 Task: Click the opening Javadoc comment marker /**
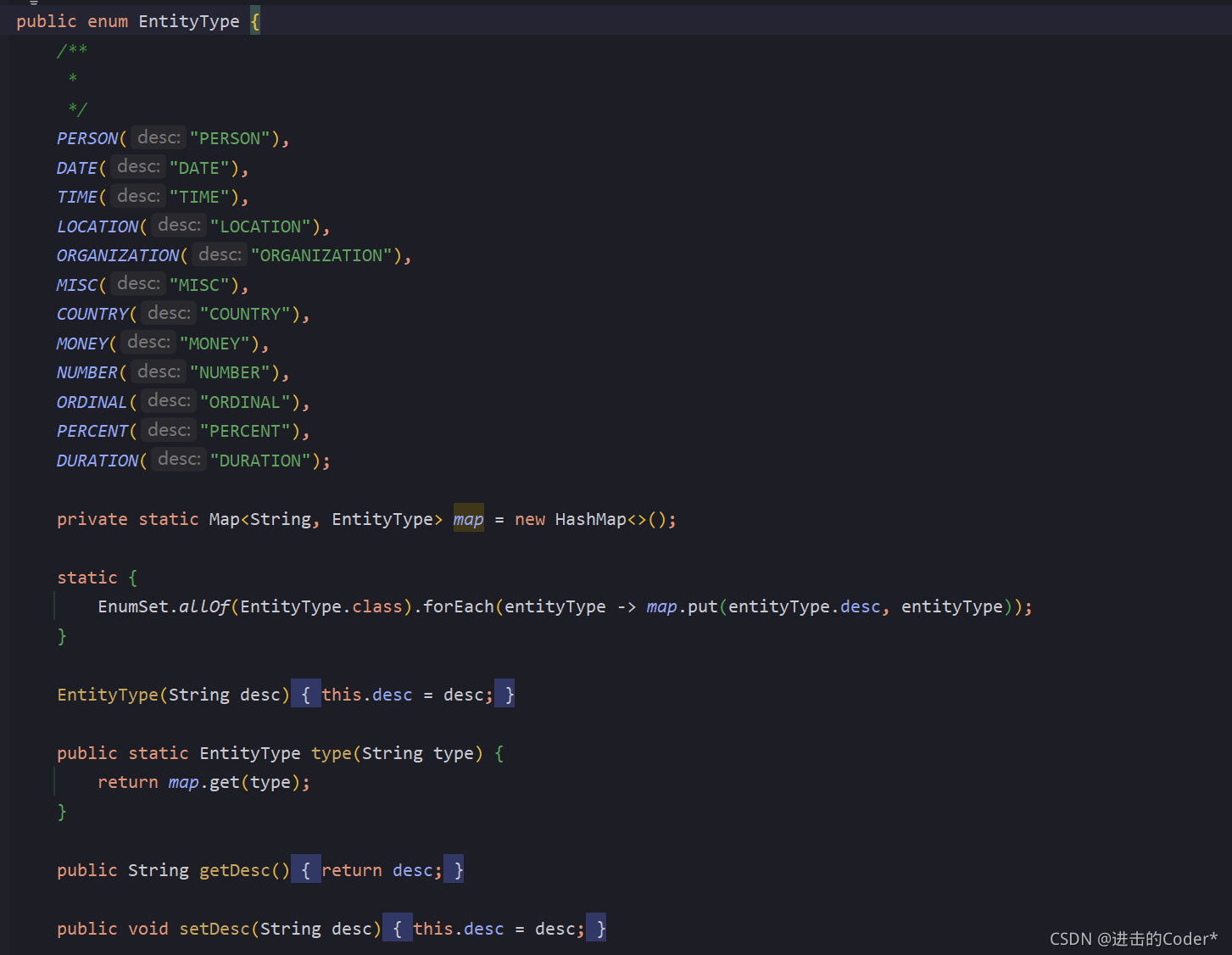pyautogui.click(x=72, y=50)
